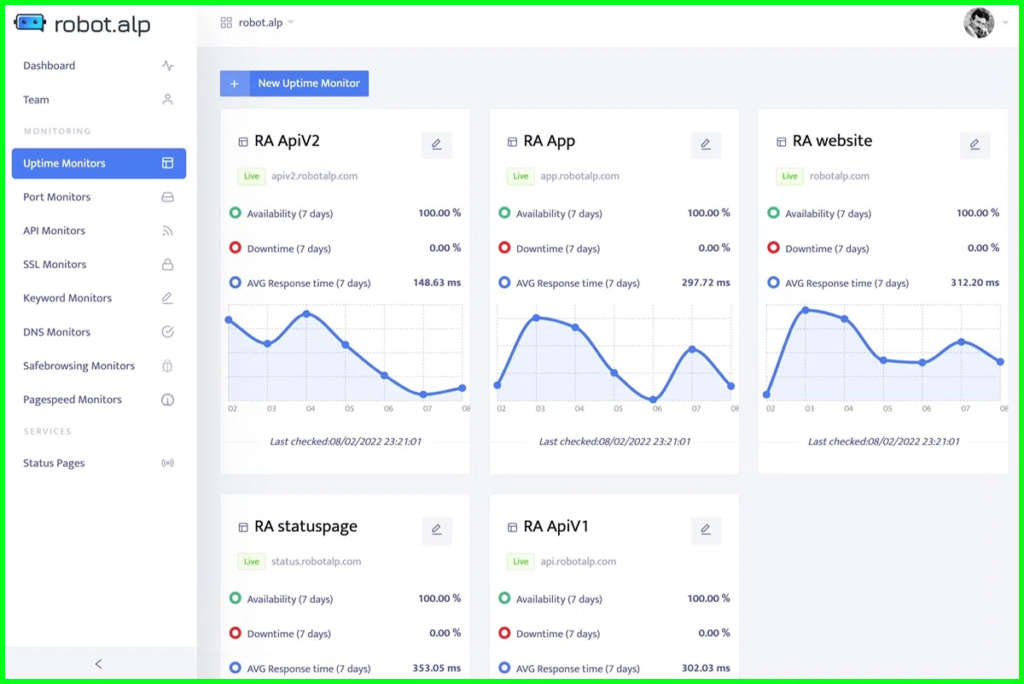Open edit for RA statuspage monitor
The height and width of the screenshot is (684, 1024).
pos(436,530)
